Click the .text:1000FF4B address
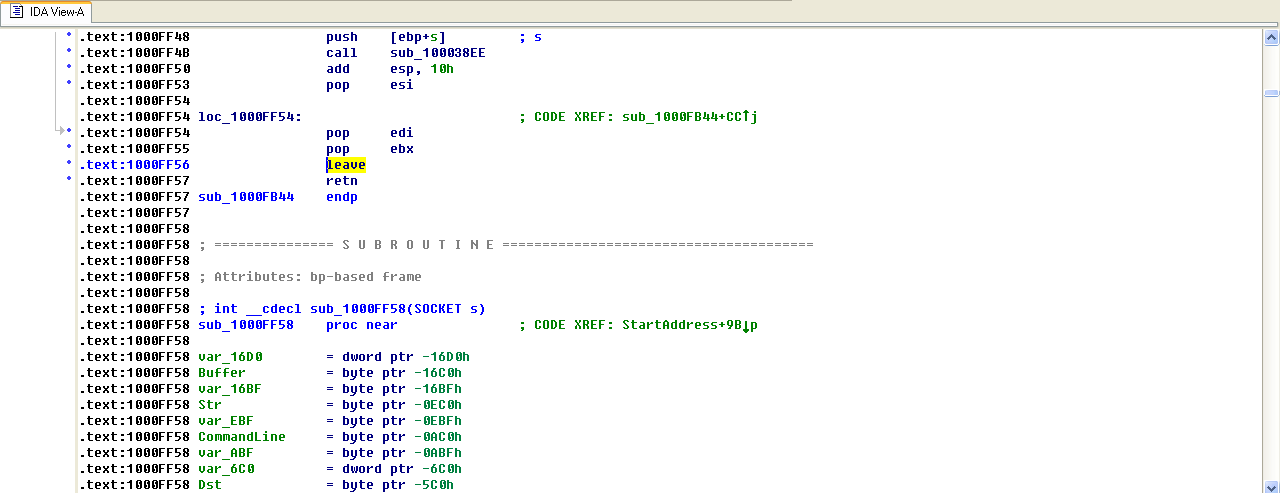This screenshot has width=1280, height=493. point(134,53)
